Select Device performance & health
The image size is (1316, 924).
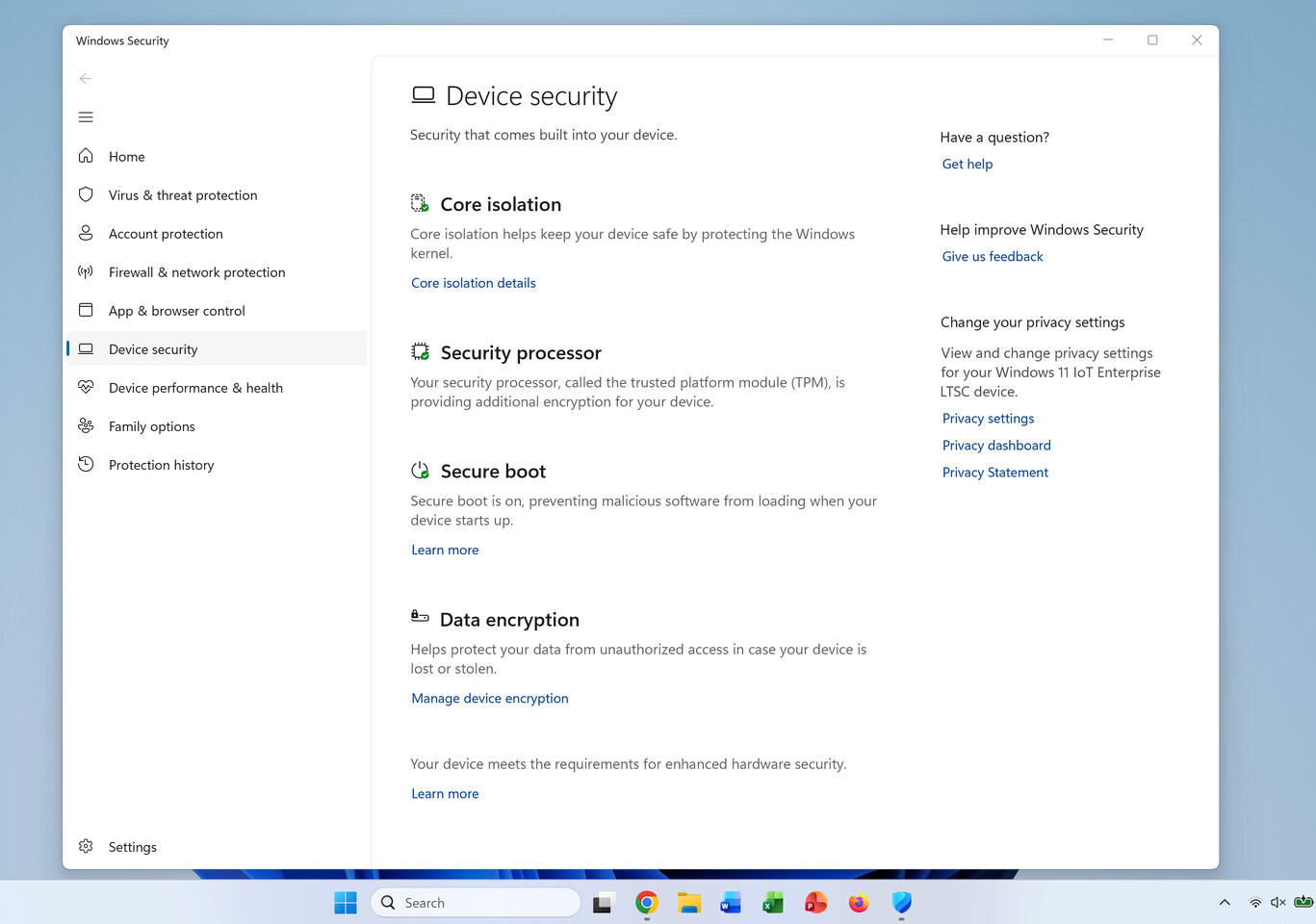coord(195,387)
